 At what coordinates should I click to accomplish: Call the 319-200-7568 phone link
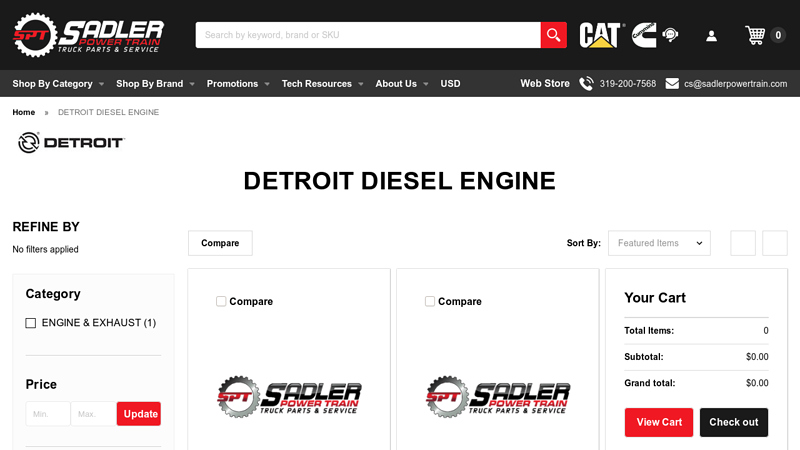click(628, 84)
